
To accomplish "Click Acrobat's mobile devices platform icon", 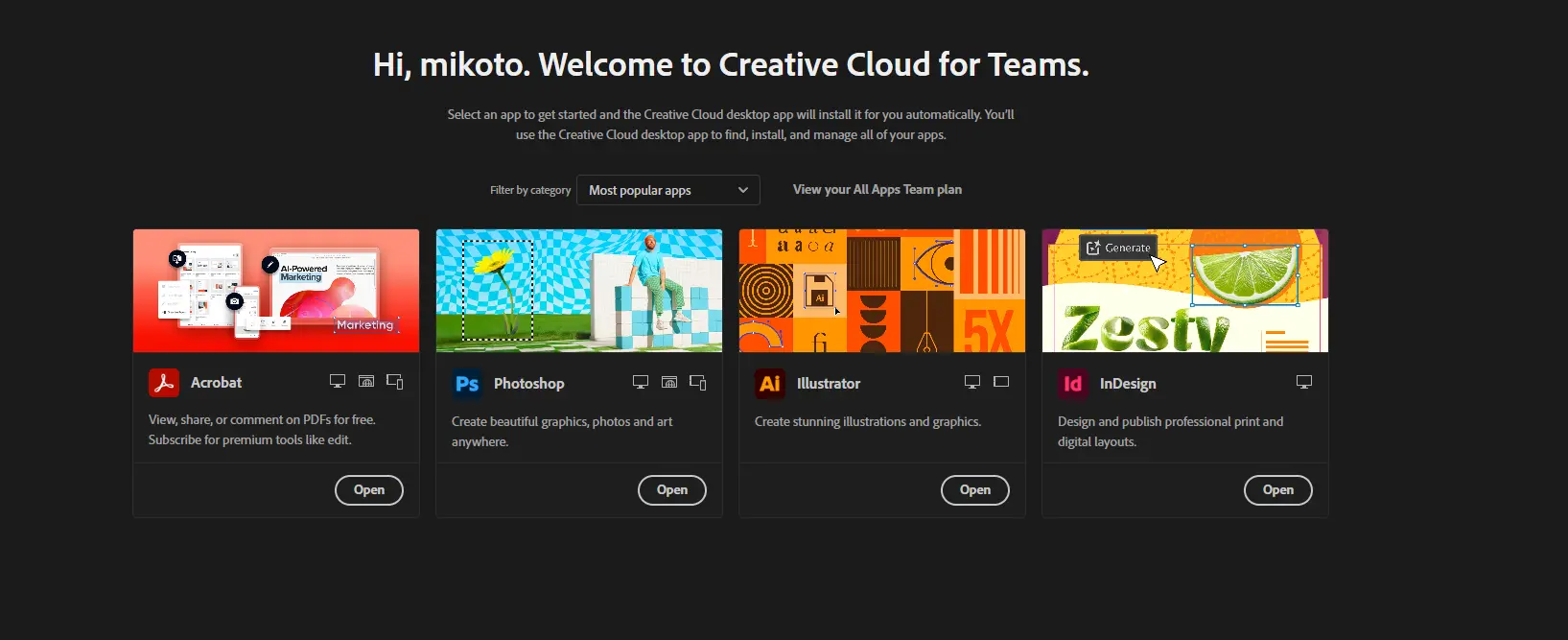I will (395, 381).
